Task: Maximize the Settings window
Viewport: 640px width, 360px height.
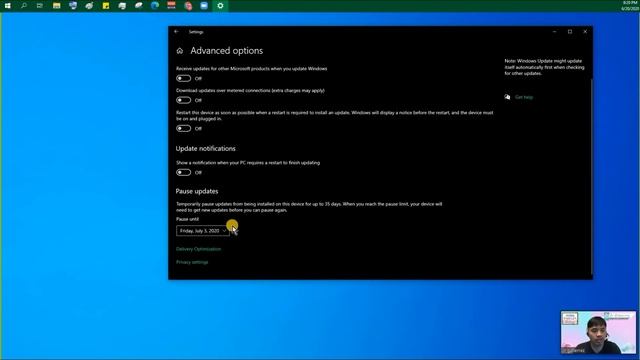Action: (570, 32)
